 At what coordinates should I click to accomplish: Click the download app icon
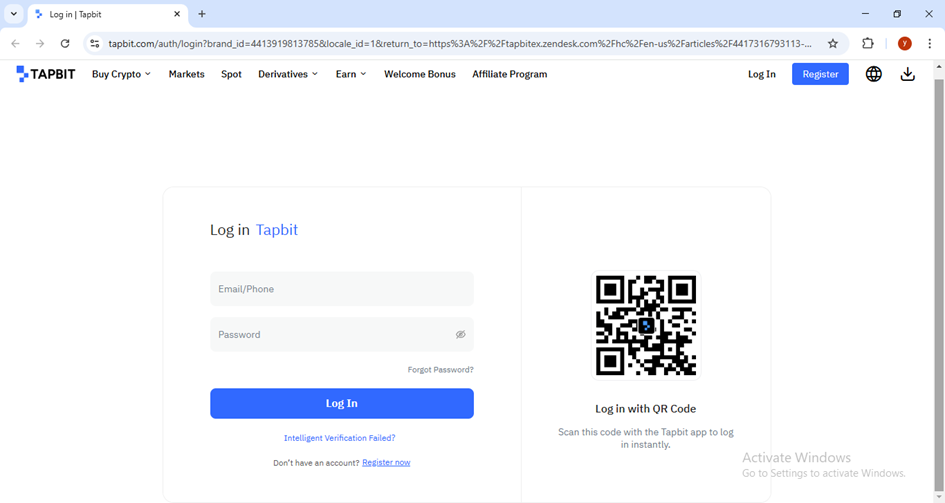907,74
